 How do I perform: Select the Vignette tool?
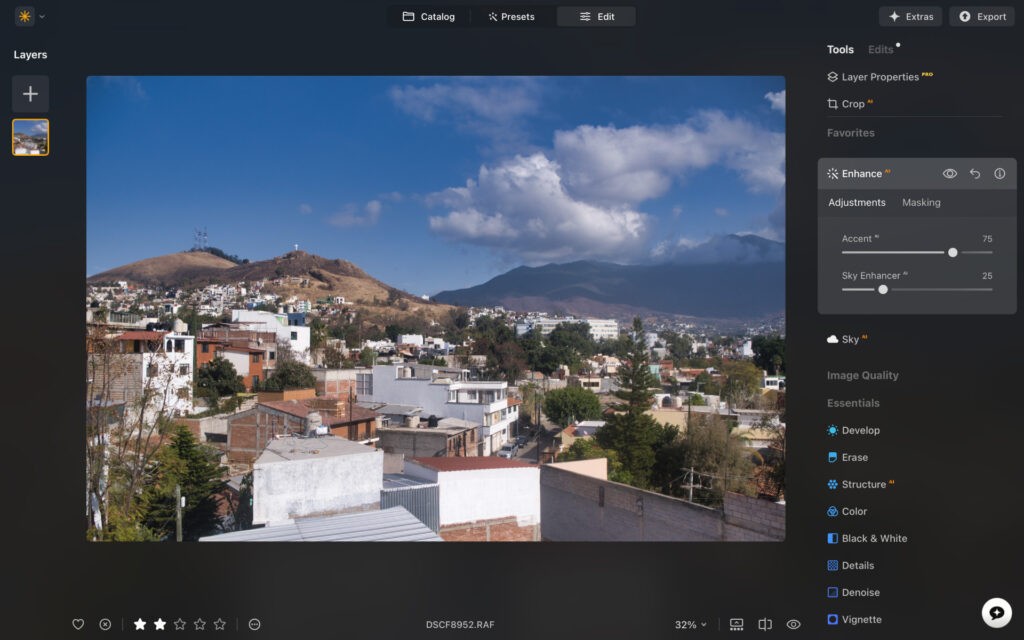tap(859, 619)
